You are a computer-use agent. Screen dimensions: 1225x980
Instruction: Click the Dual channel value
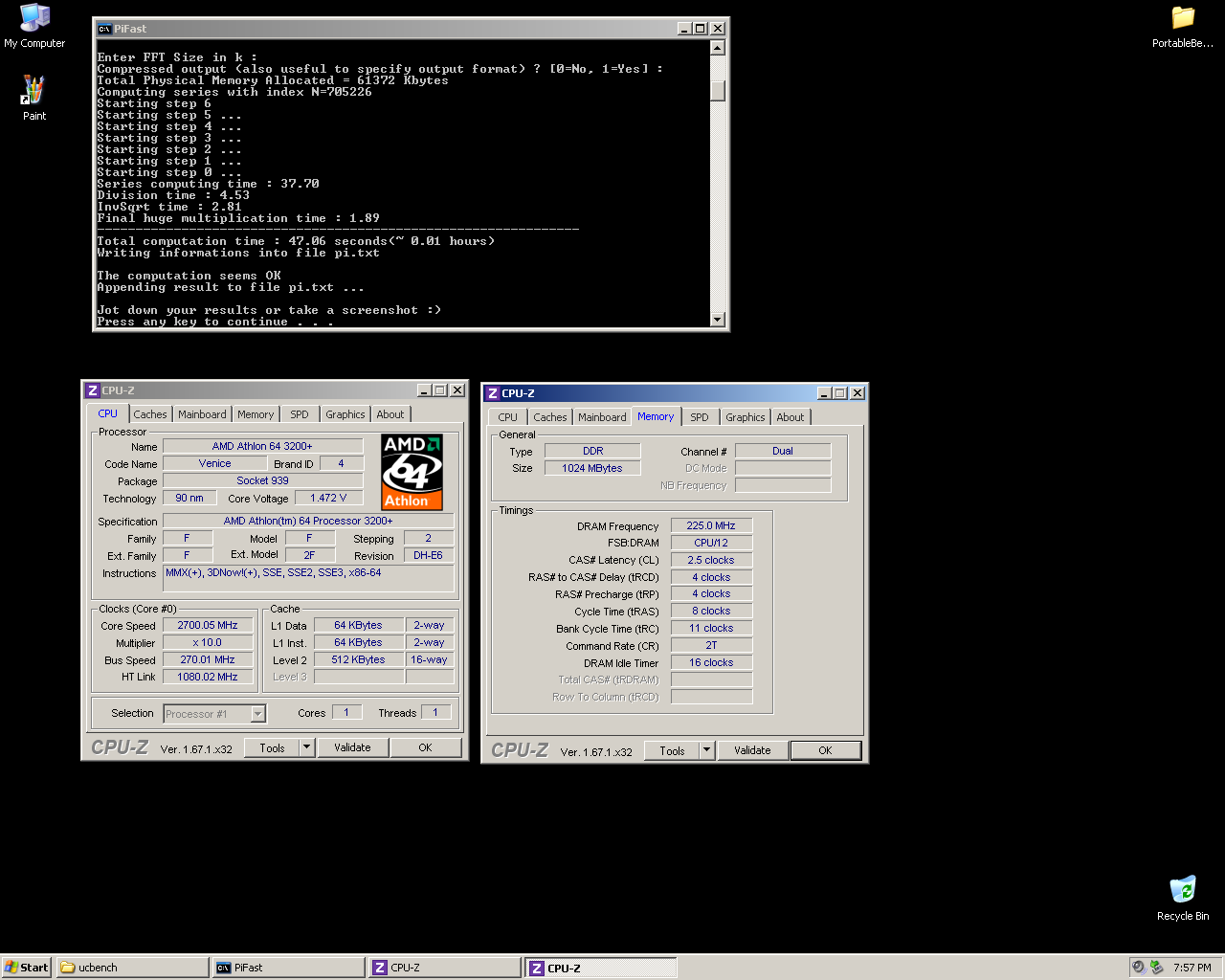click(x=783, y=451)
